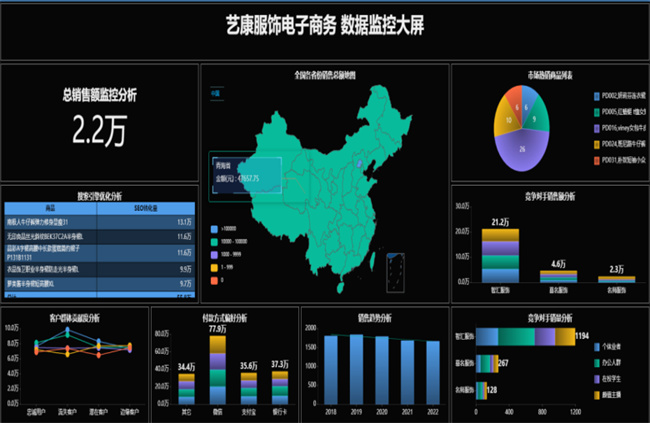The height and width of the screenshot is (423, 650).
Task: Click the 流失客户 peak point on line chart
Action: coord(67,342)
